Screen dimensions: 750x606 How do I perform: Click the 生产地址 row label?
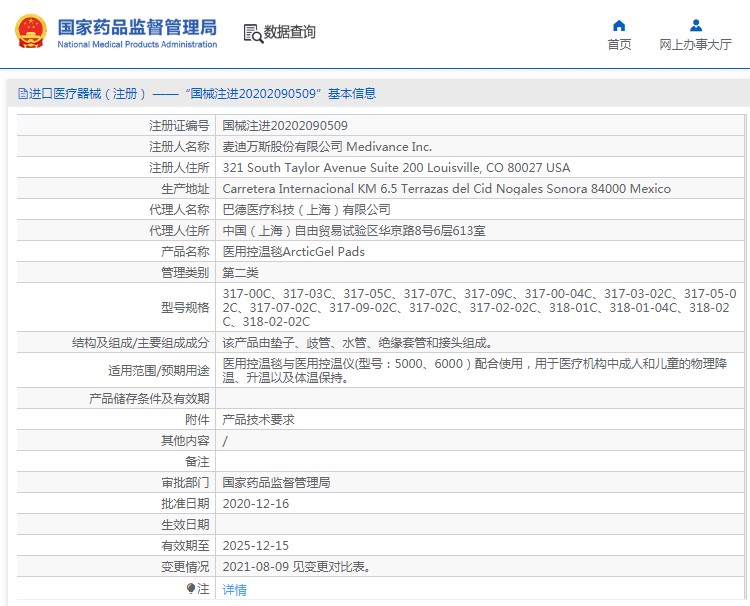point(185,189)
